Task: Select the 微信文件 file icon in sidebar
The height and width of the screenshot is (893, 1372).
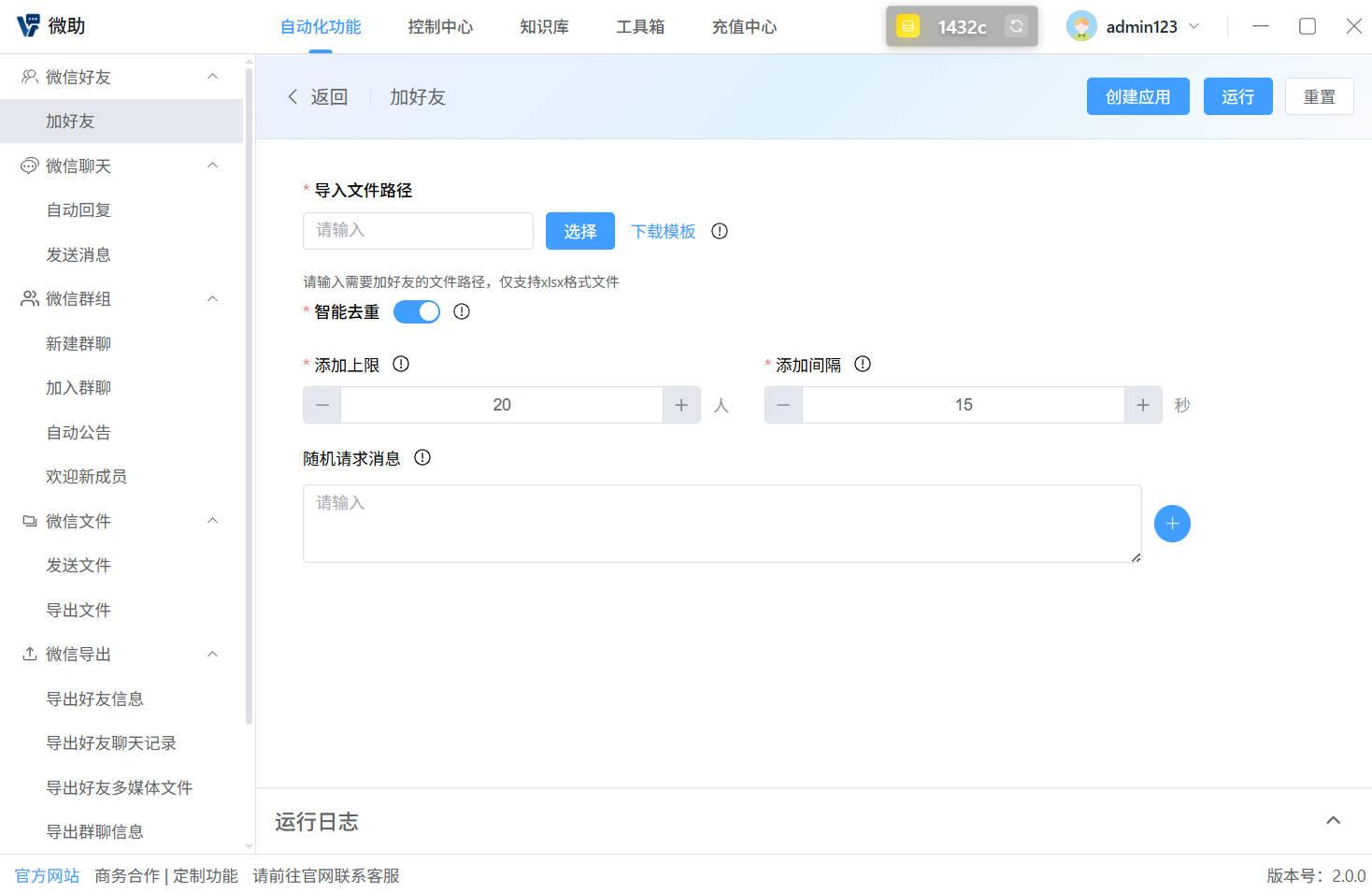Action: coord(28,521)
